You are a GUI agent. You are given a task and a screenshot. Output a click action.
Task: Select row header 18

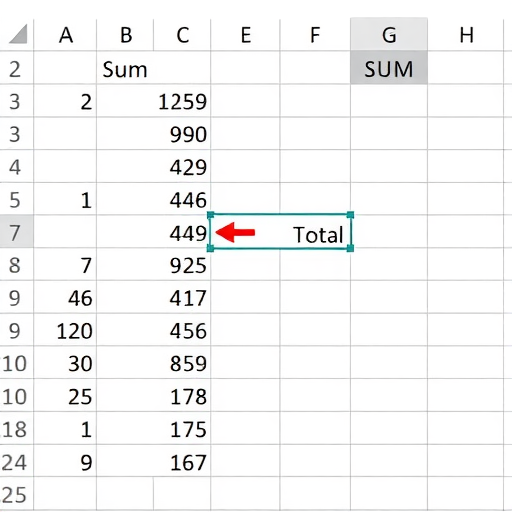point(16,428)
